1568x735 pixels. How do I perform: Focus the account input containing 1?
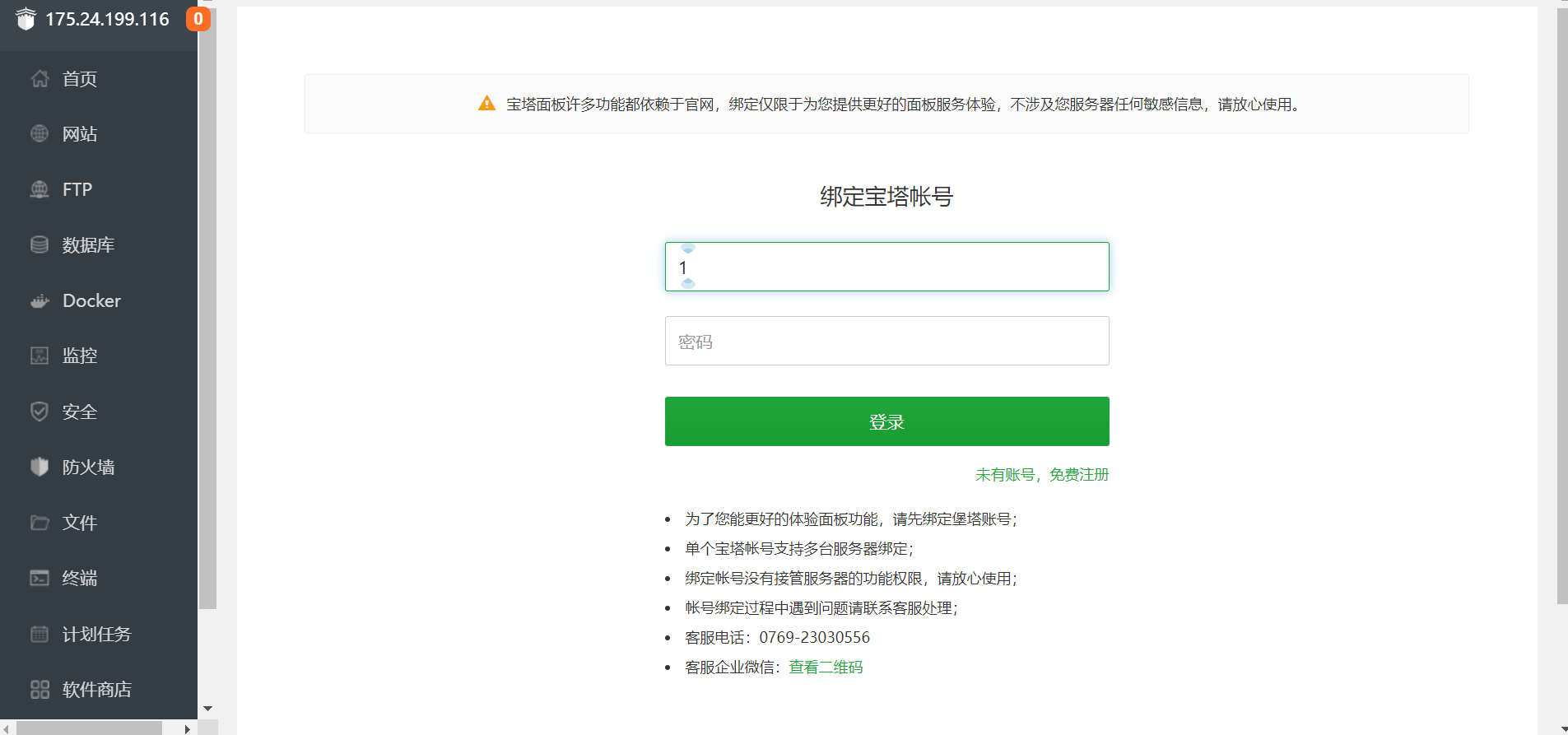886,267
